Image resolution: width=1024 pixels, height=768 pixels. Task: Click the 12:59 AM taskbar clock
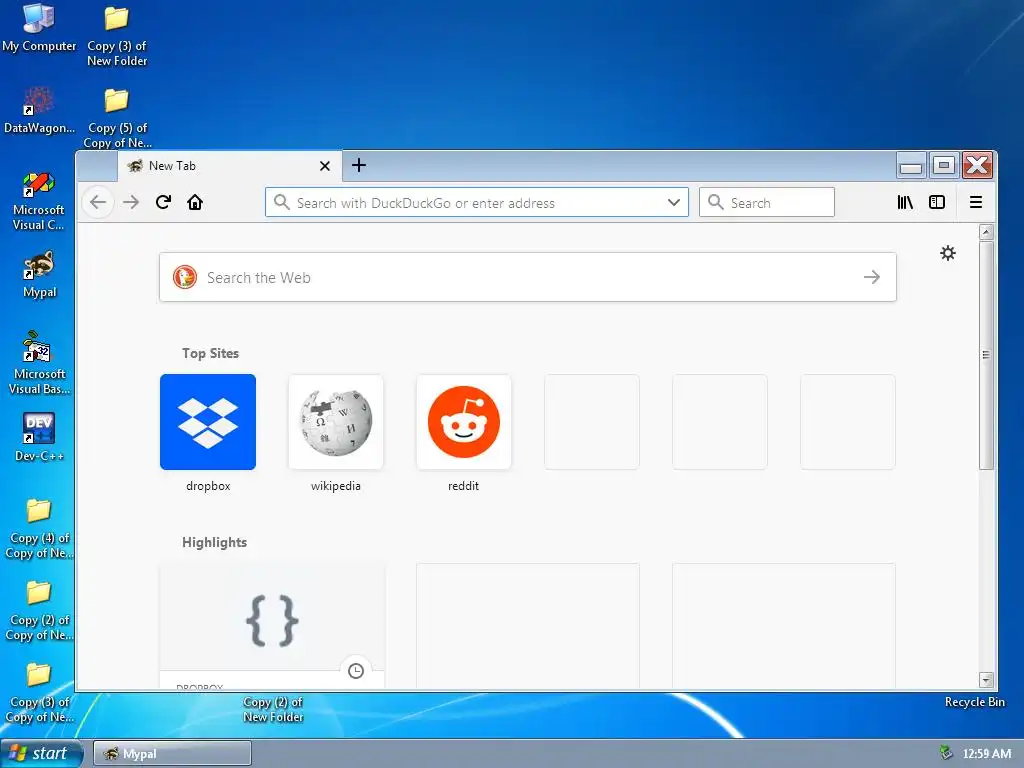pyautogui.click(x=987, y=754)
